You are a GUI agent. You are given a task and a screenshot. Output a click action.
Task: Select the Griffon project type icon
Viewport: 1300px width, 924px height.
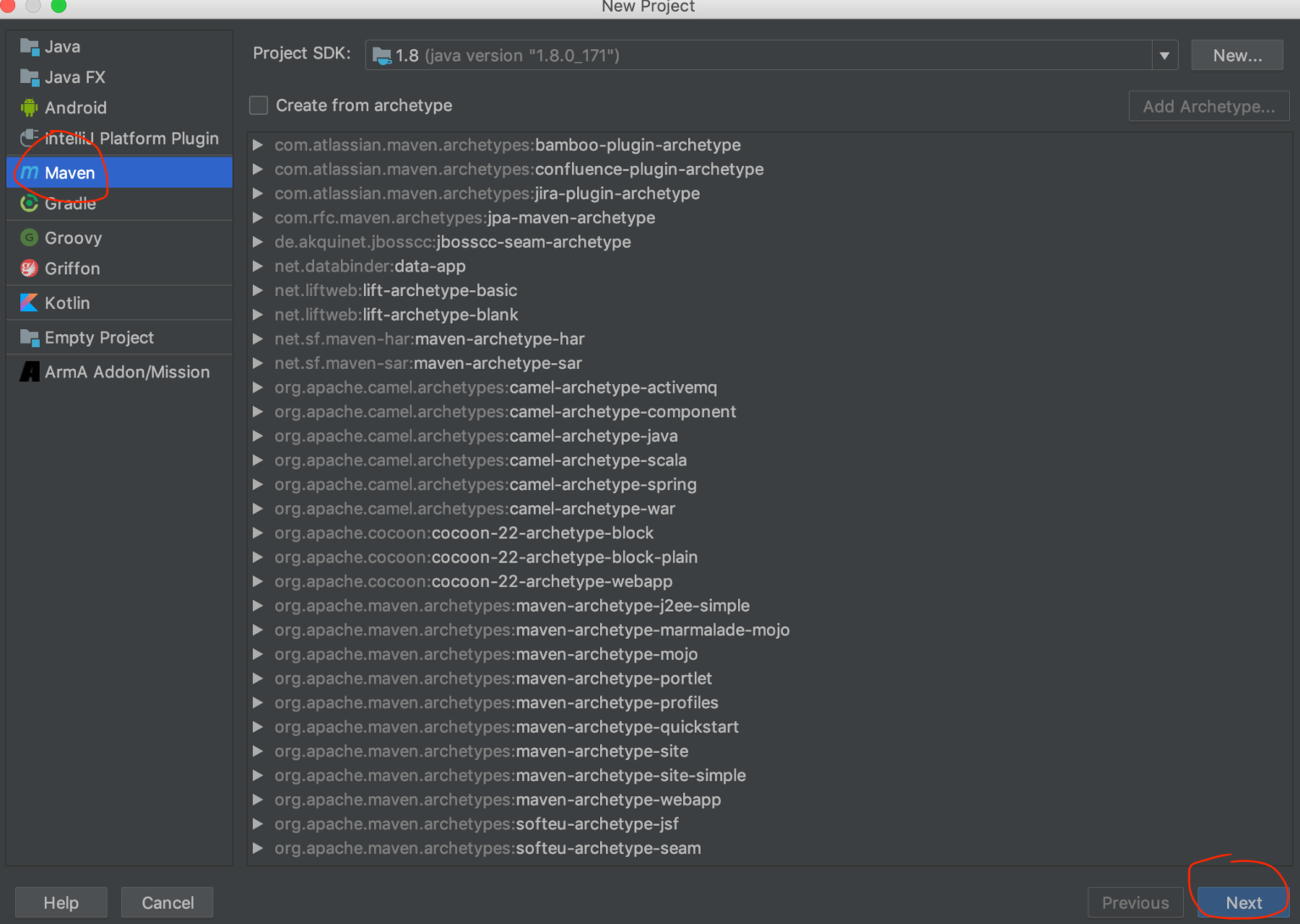pyautogui.click(x=30, y=268)
